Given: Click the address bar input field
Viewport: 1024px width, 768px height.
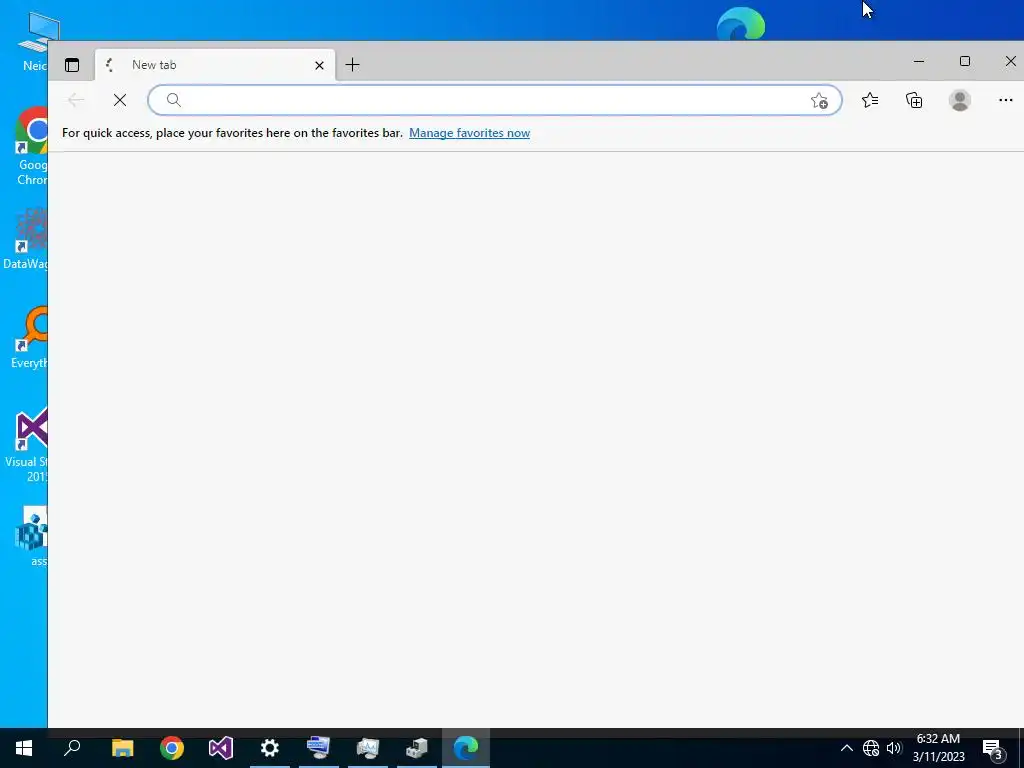Looking at the screenshot, I should coord(494,100).
